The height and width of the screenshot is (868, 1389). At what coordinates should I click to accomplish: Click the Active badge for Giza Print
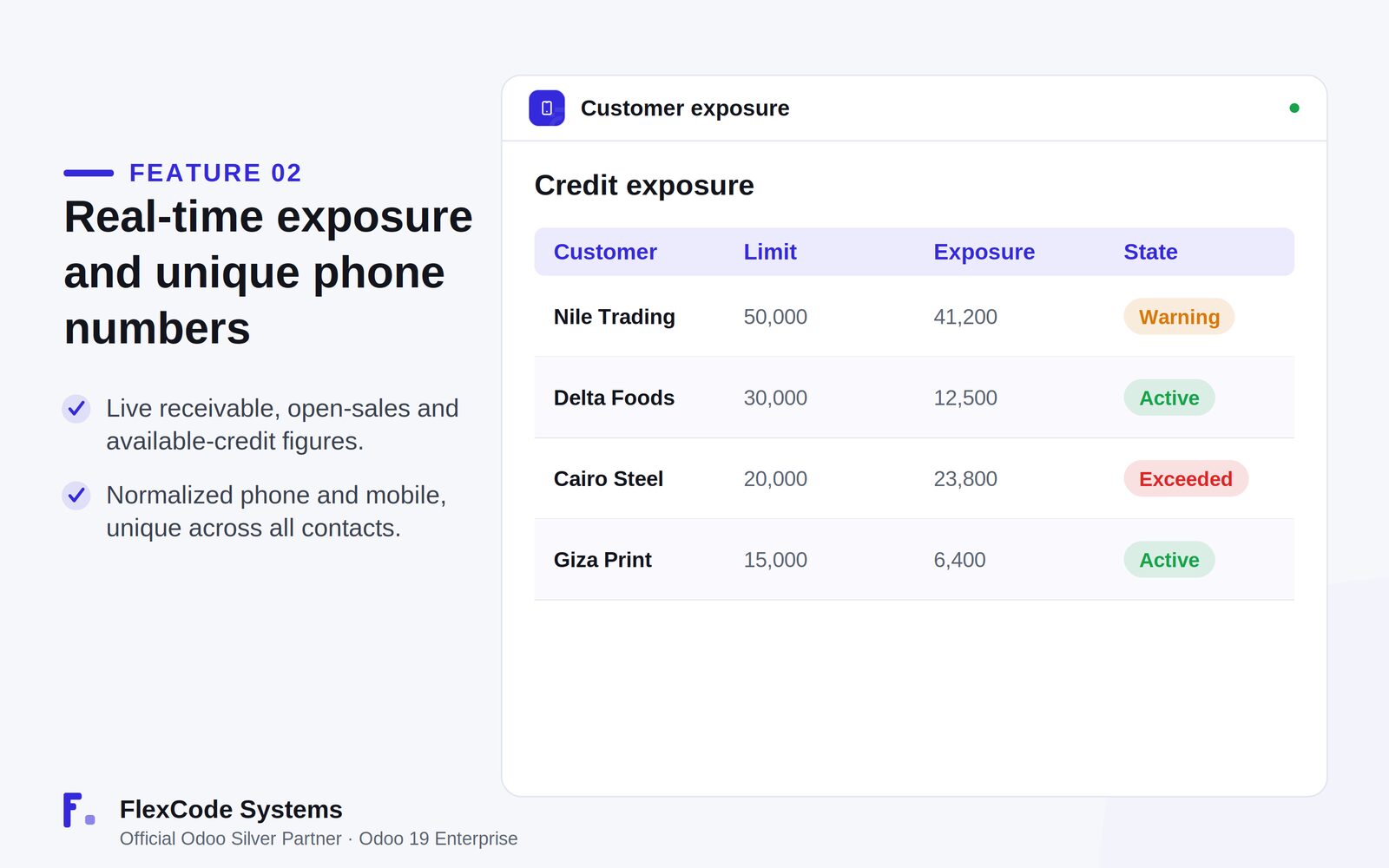pos(1169,560)
